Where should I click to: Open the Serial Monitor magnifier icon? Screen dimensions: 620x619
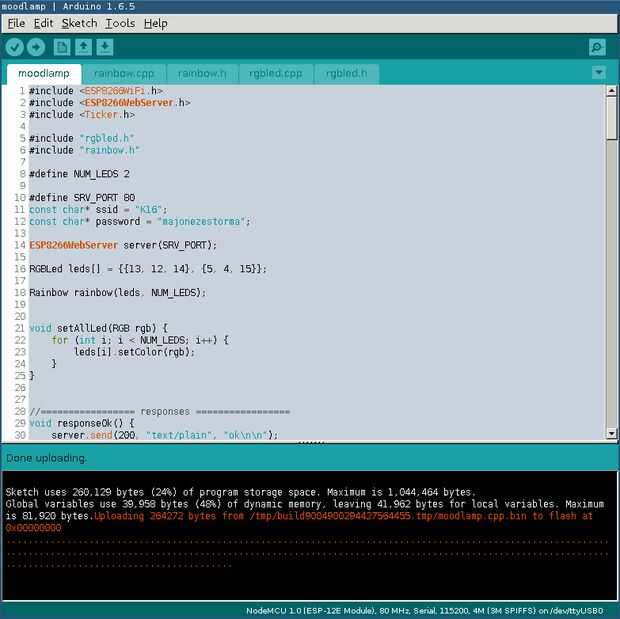click(x=597, y=47)
